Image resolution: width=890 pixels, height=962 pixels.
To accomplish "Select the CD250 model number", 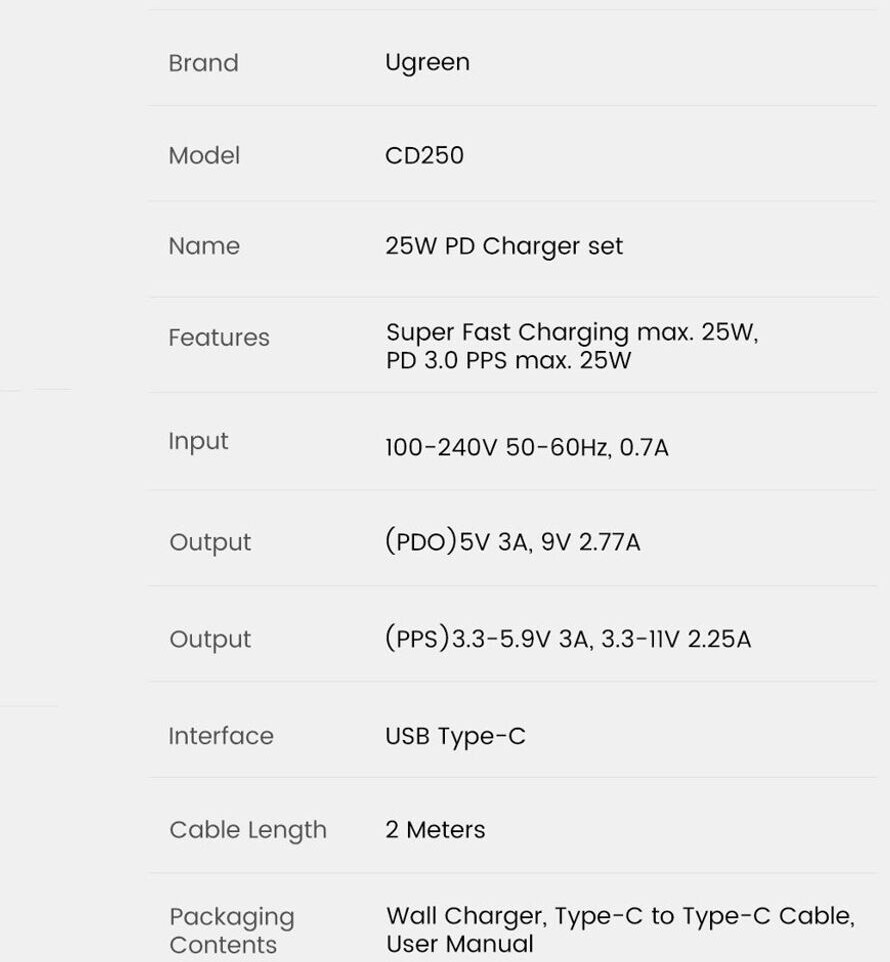I will click(424, 155).
